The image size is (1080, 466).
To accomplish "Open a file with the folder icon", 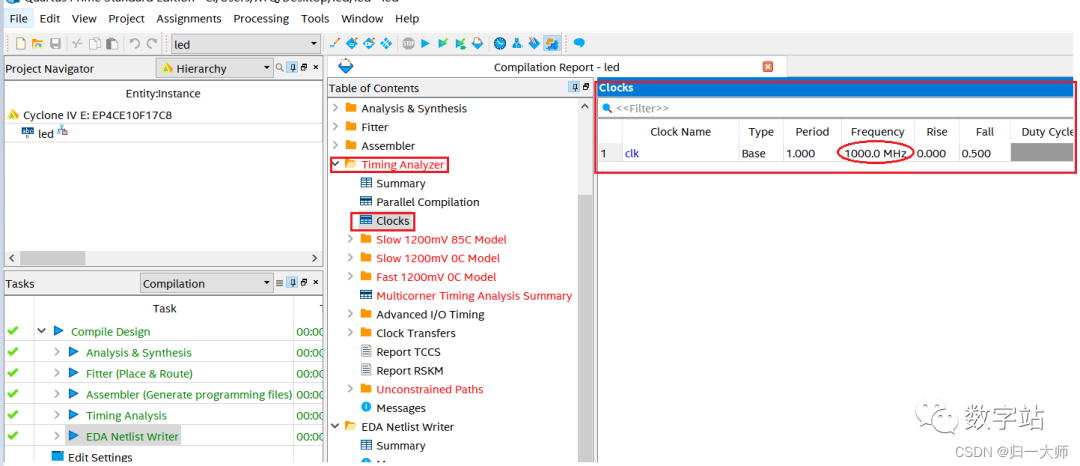I will pyautogui.click(x=38, y=44).
